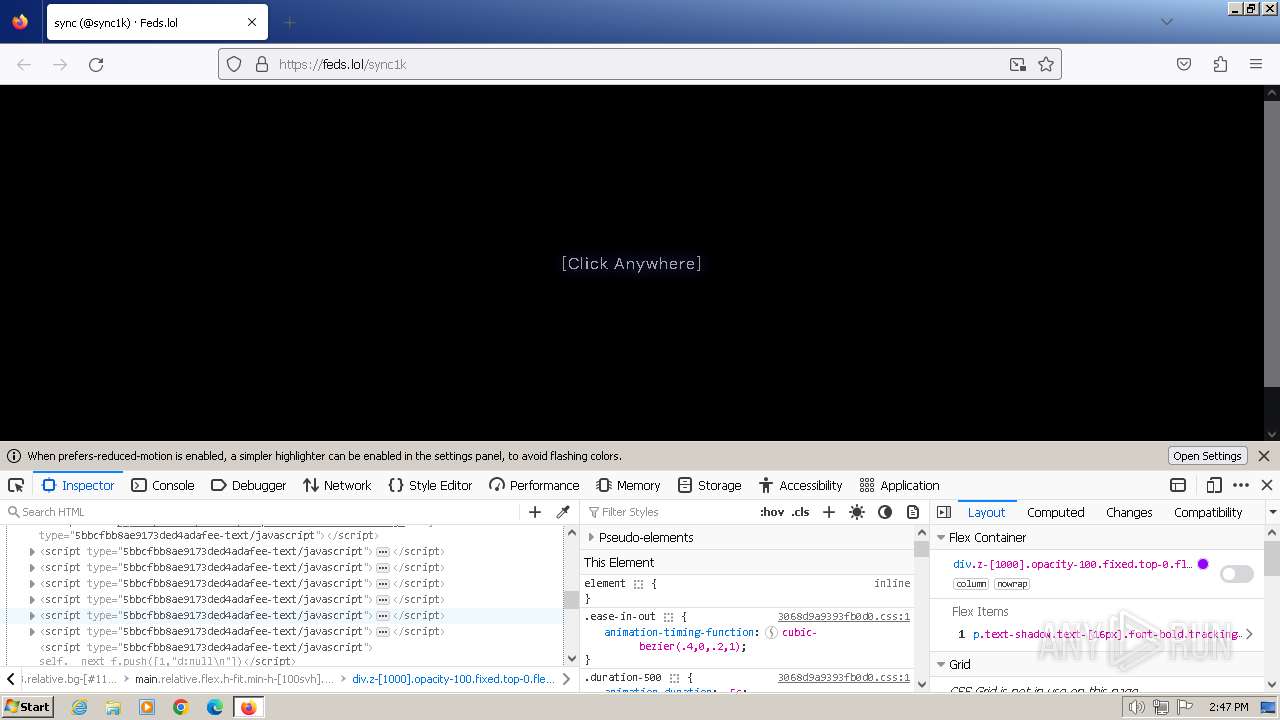1280x720 pixels.
Task: Click the Open Settings button
Action: (1207, 456)
